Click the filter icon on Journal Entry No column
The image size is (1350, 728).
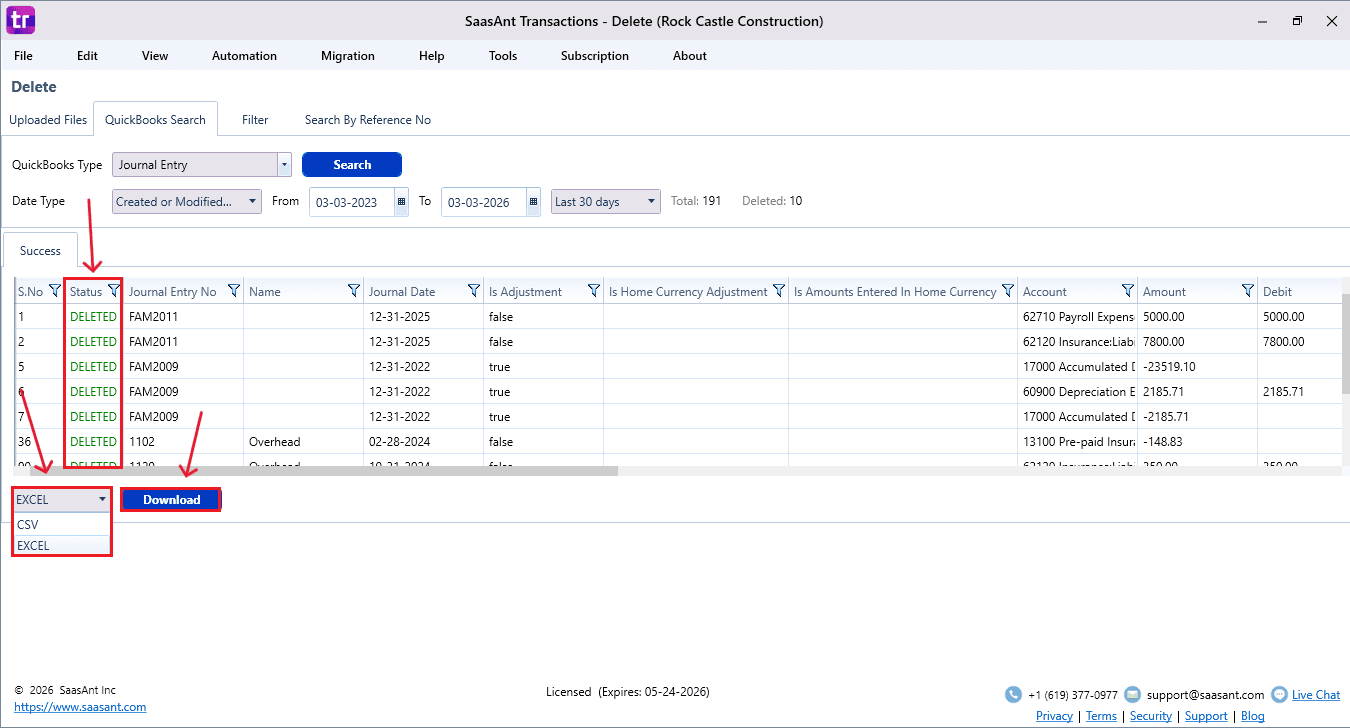point(234,291)
